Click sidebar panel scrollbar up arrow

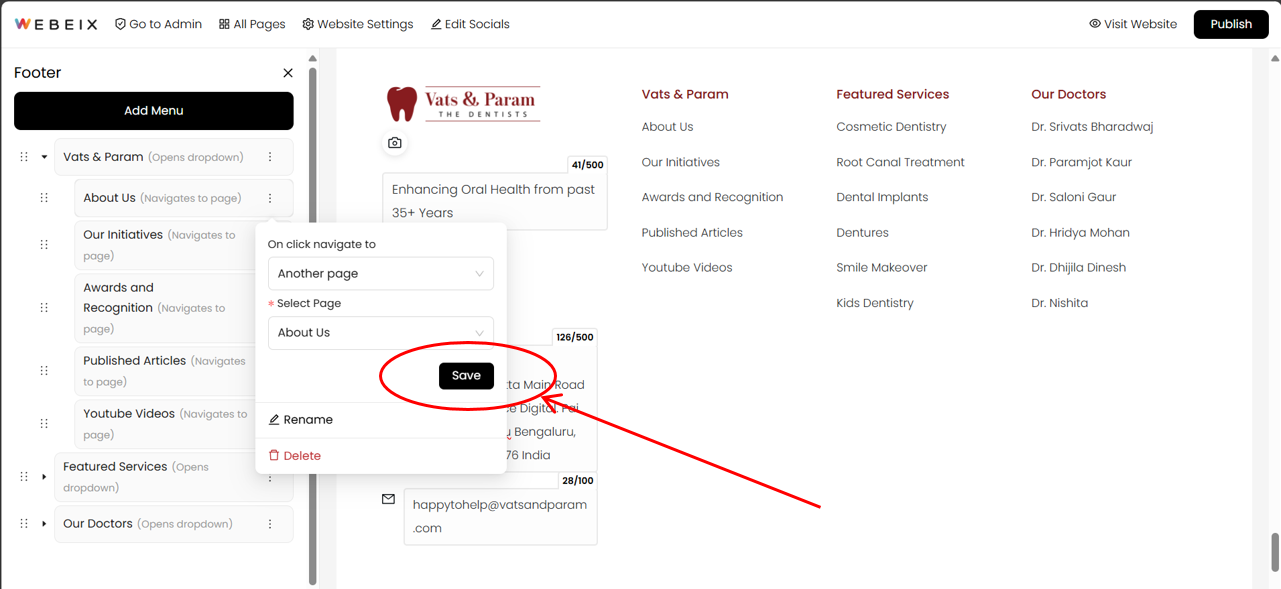pyautogui.click(x=313, y=59)
